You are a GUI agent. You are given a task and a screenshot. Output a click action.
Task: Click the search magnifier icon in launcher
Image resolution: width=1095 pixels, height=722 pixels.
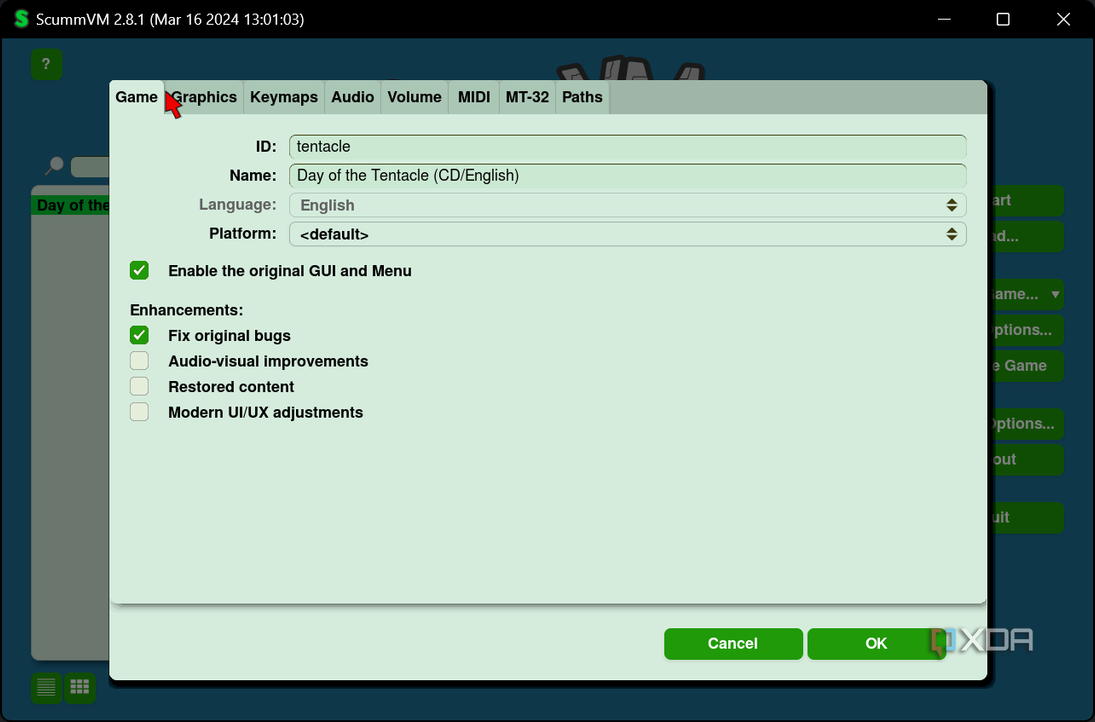[x=54, y=165]
